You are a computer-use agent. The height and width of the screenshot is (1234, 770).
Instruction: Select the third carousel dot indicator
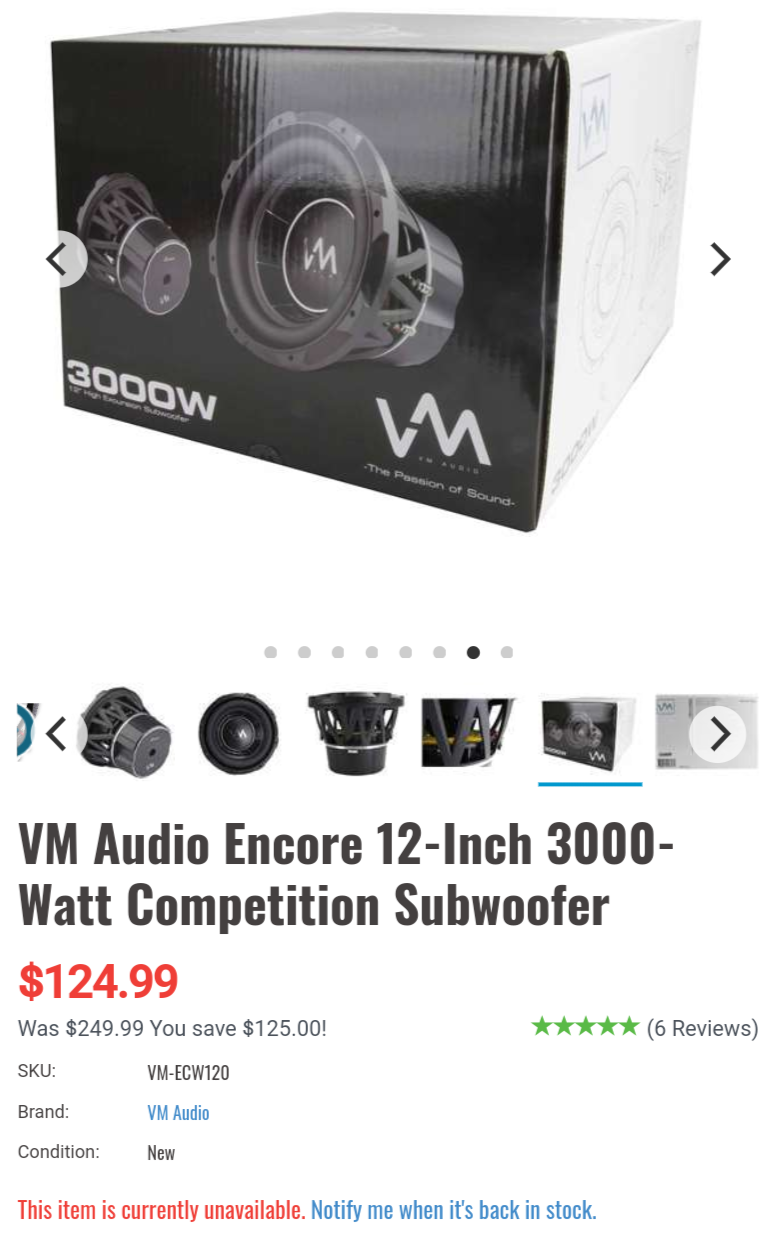point(338,652)
